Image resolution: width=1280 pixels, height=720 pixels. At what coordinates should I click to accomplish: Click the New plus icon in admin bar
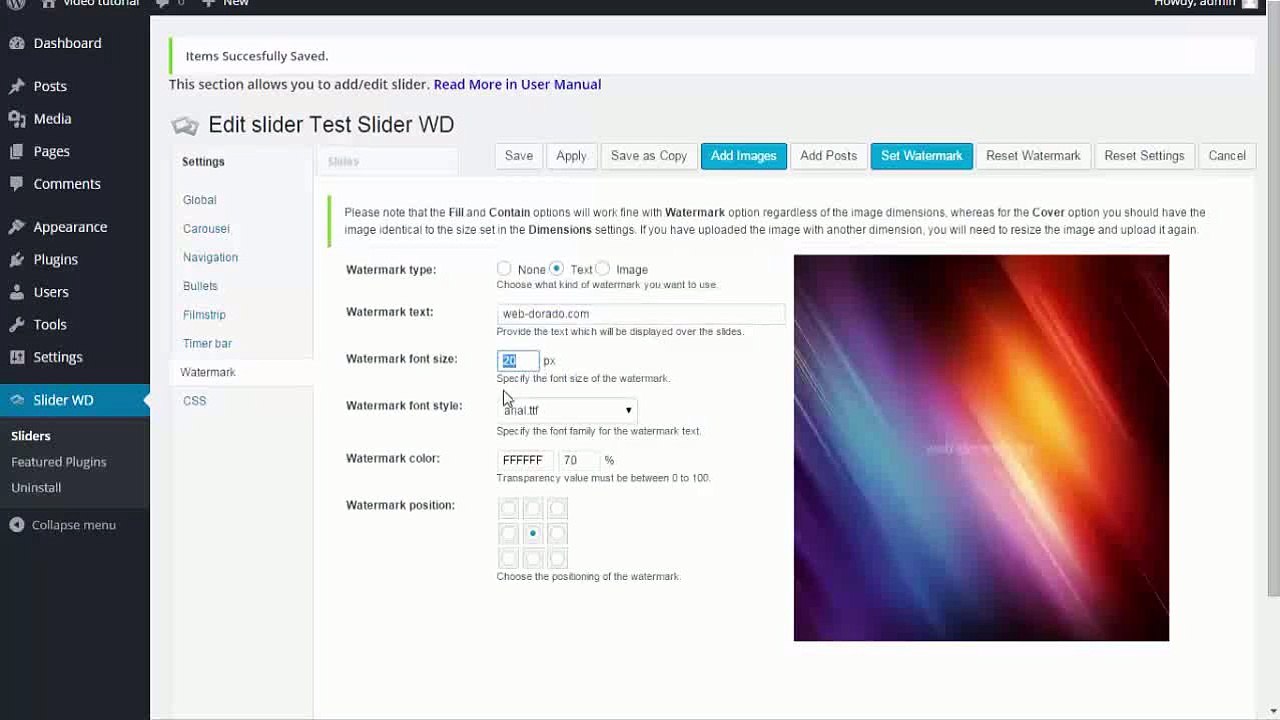pos(208,3)
